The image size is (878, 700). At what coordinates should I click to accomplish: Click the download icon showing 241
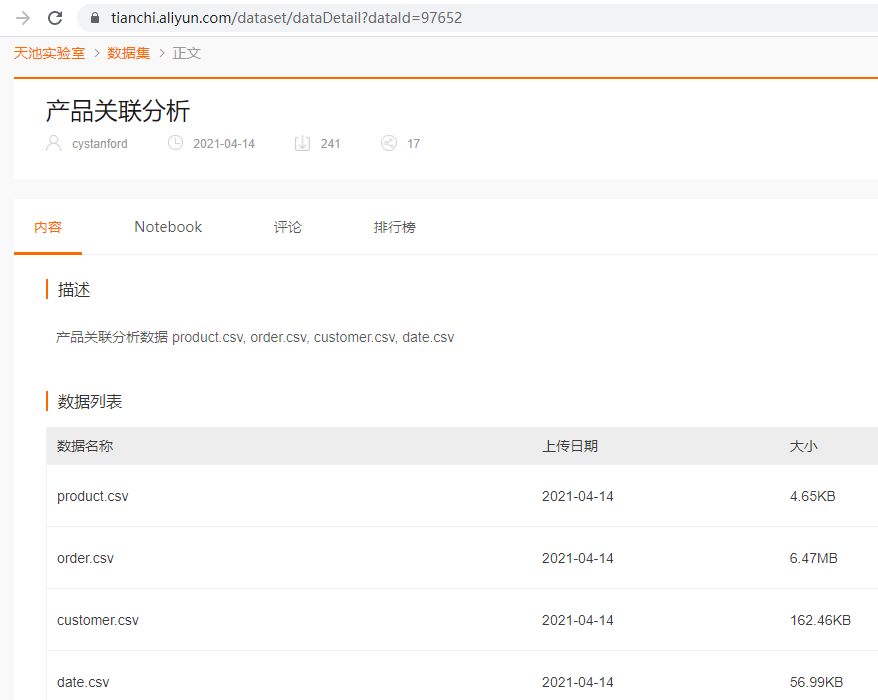303,143
